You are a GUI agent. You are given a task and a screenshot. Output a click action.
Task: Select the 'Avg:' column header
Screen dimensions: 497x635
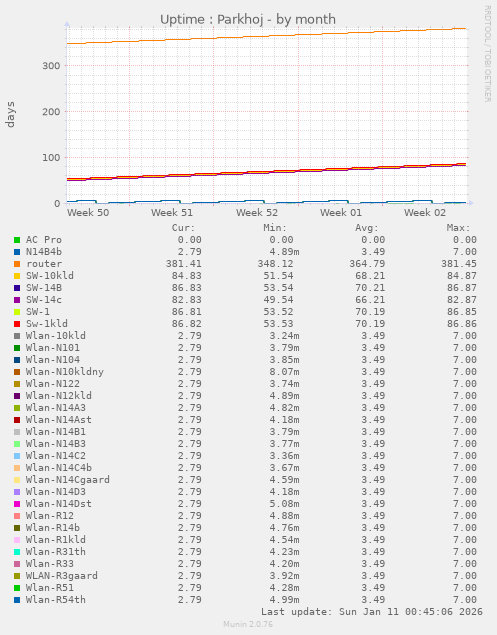367,228
